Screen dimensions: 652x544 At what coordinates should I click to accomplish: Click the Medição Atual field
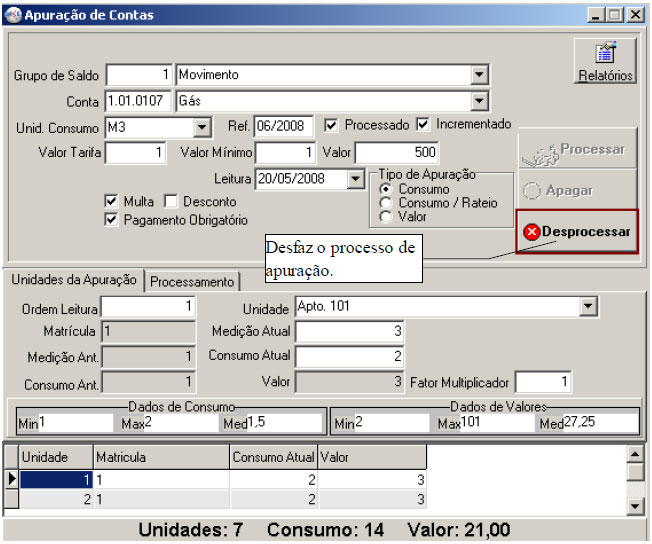coord(349,331)
